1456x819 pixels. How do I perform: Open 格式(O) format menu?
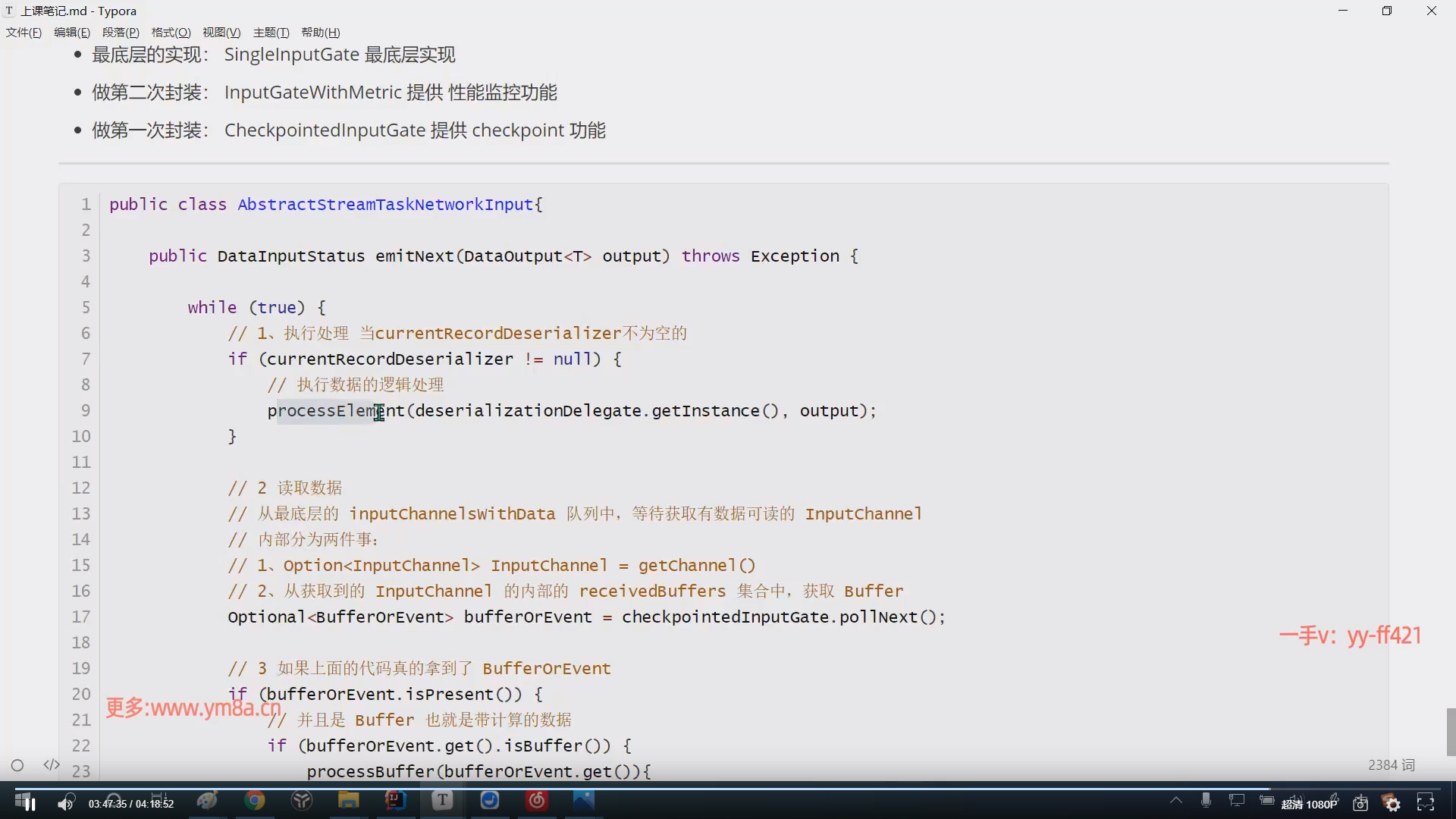(171, 33)
